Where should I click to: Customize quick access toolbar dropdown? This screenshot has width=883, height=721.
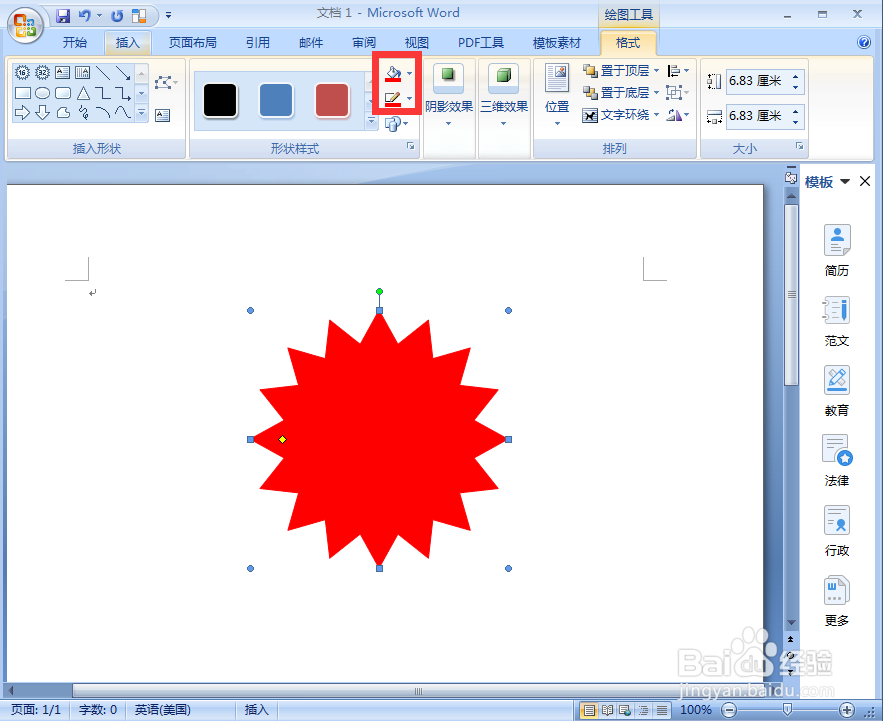pyautogui.click(x=168, y=16)
